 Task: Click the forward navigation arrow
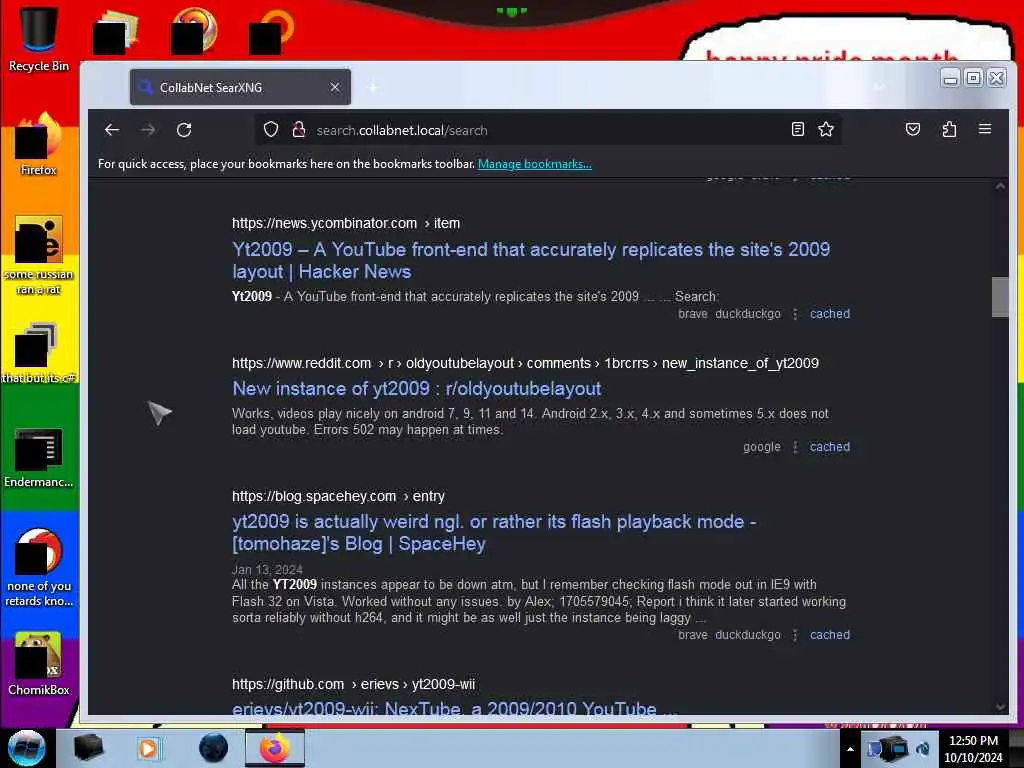coord(148,130)
